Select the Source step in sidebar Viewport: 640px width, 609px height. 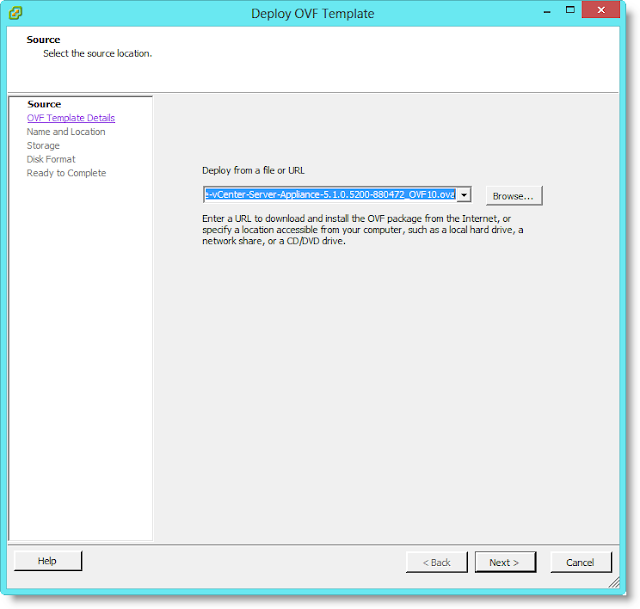[44, 104]
